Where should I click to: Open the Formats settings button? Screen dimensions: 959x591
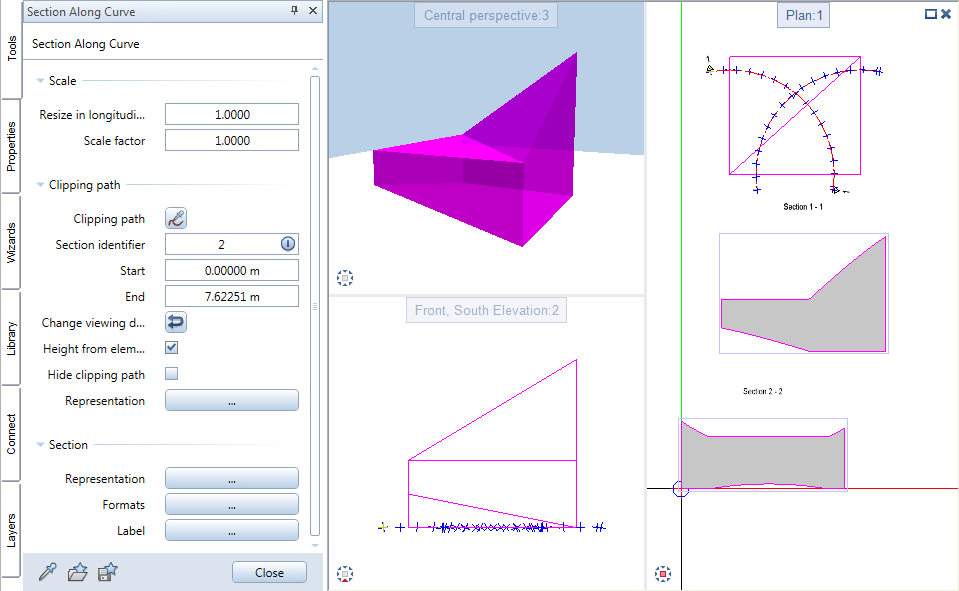[231, 505]
